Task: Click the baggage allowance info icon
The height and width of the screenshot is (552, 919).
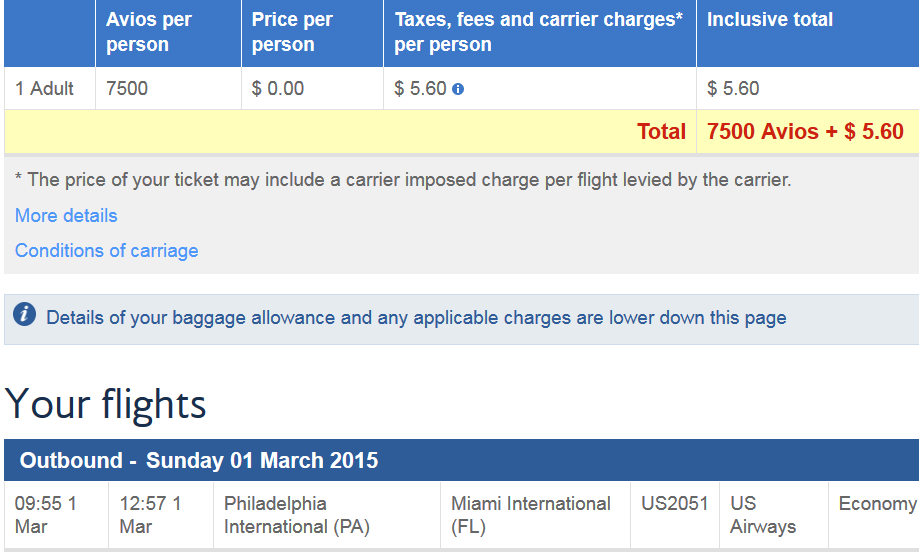Action: (25, 315)
